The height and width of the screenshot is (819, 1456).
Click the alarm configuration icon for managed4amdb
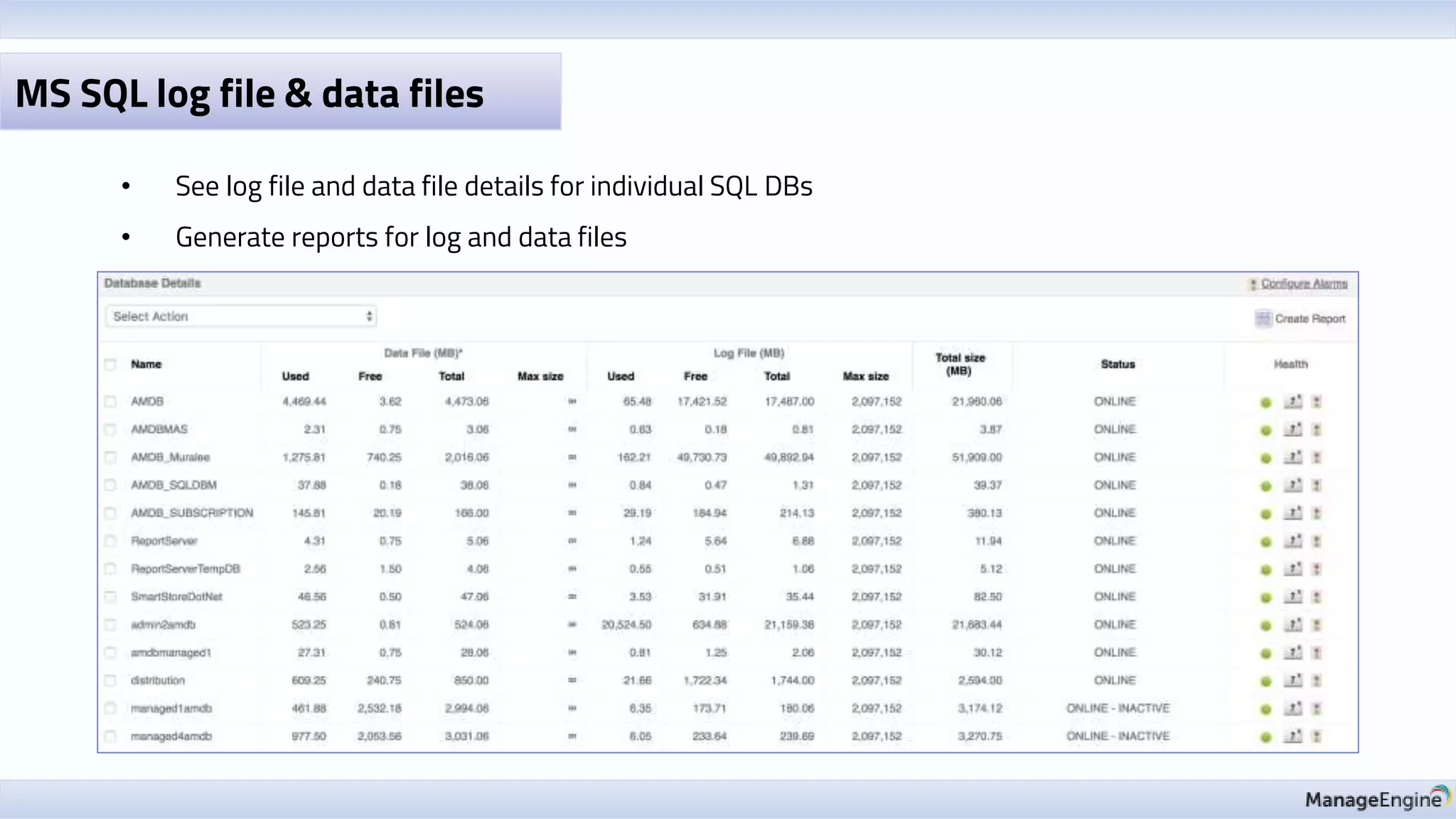(1317, 737)
